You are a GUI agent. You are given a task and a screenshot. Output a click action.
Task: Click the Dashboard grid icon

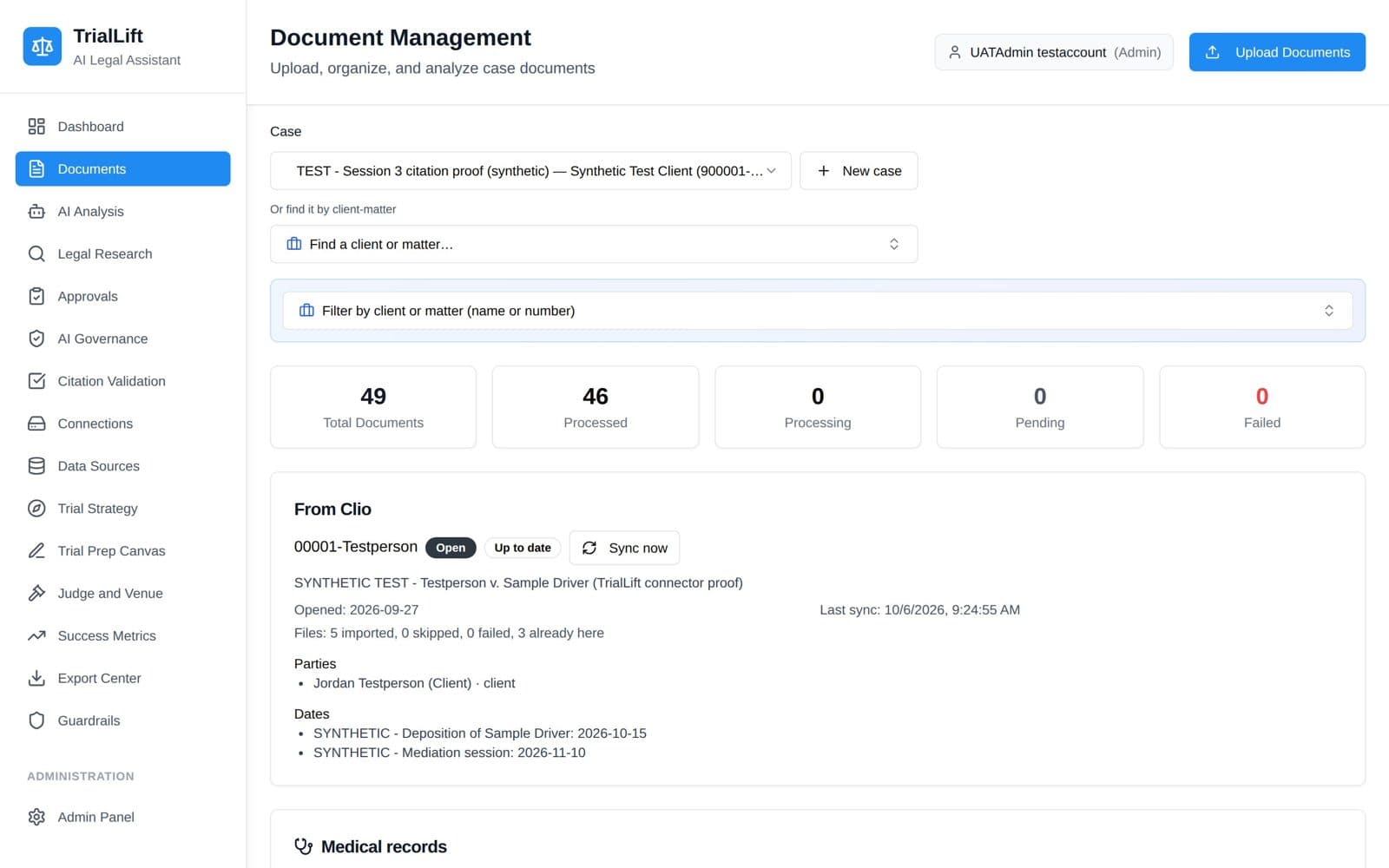pos(36,127)
